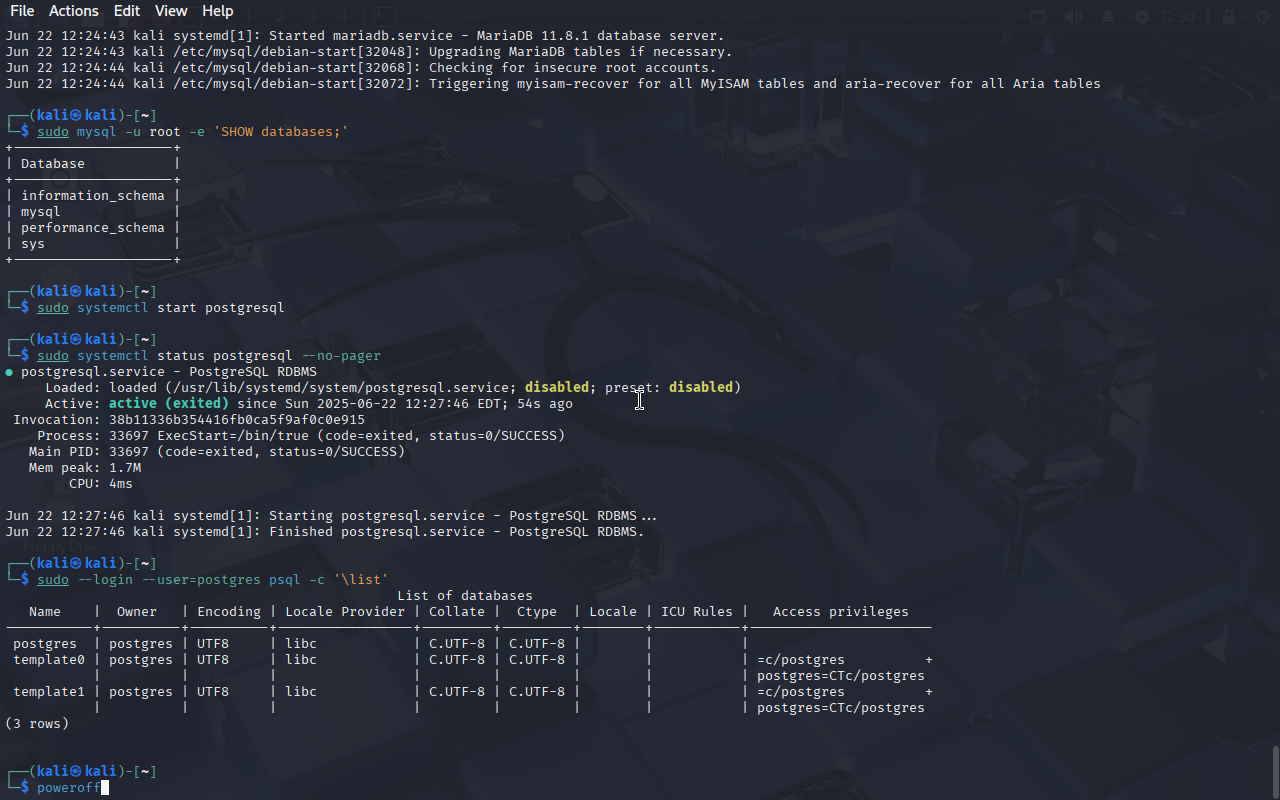The image size is (1280, 800).
Task: Open the View menu
Action: click(171, 11)
